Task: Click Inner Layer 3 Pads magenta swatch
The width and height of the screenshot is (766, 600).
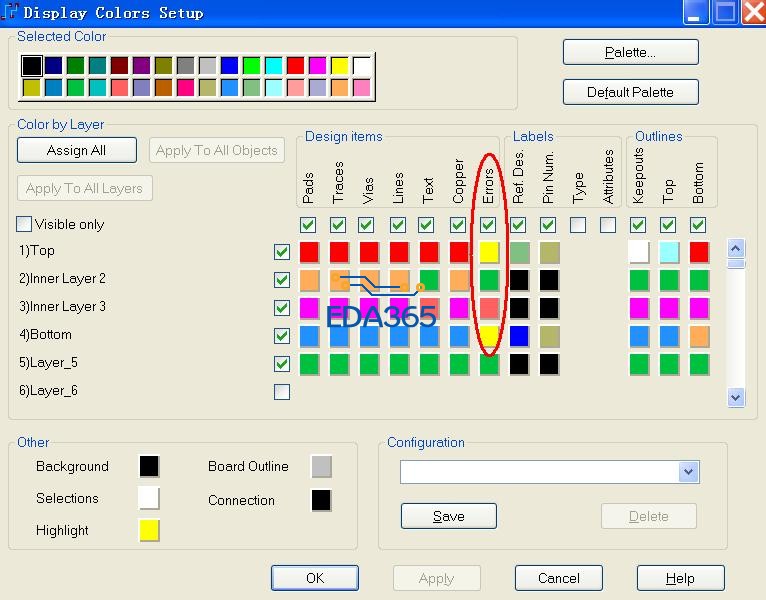Action: point(309,308)
